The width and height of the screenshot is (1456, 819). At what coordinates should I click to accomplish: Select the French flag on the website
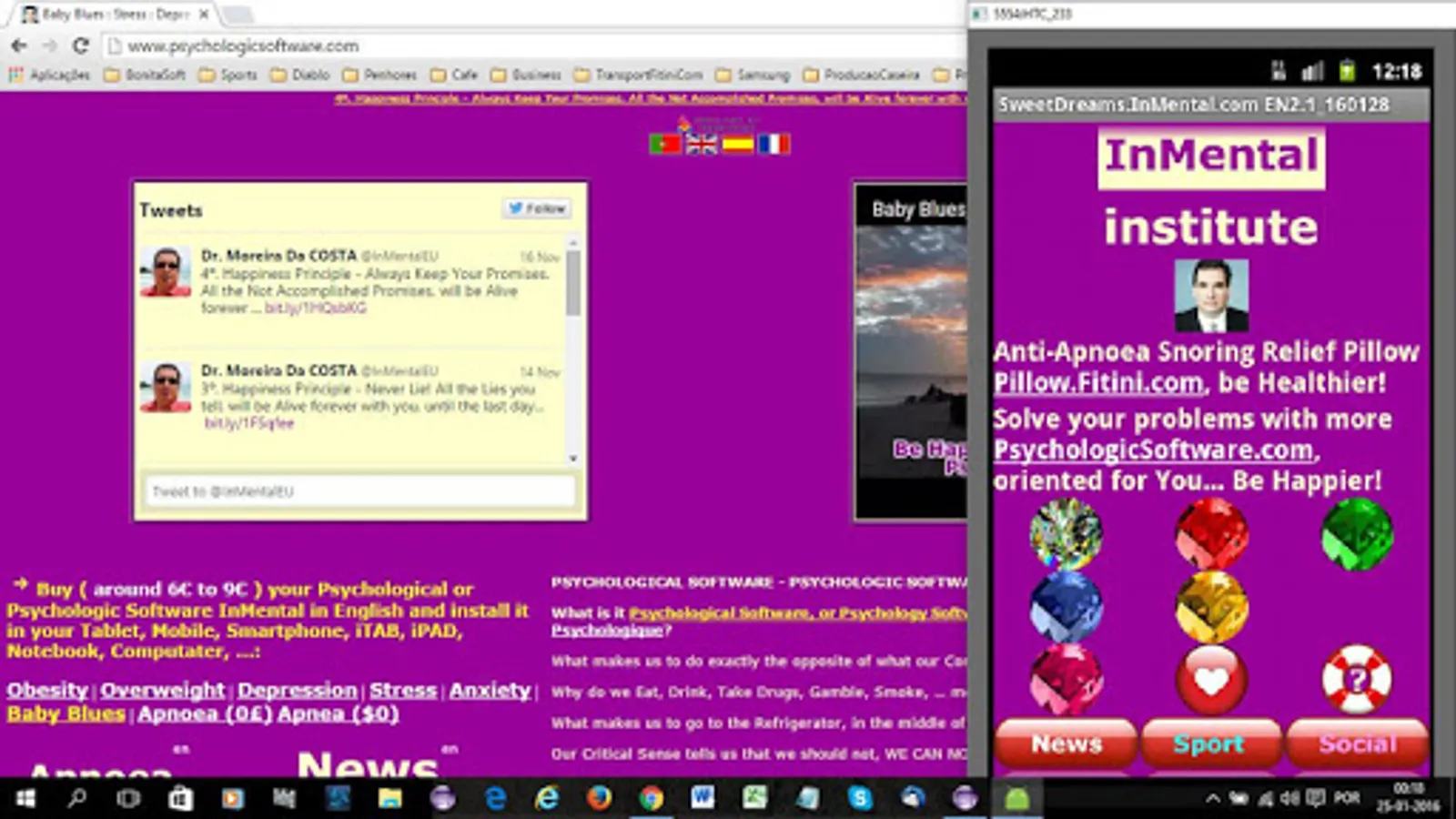[774, 144]
